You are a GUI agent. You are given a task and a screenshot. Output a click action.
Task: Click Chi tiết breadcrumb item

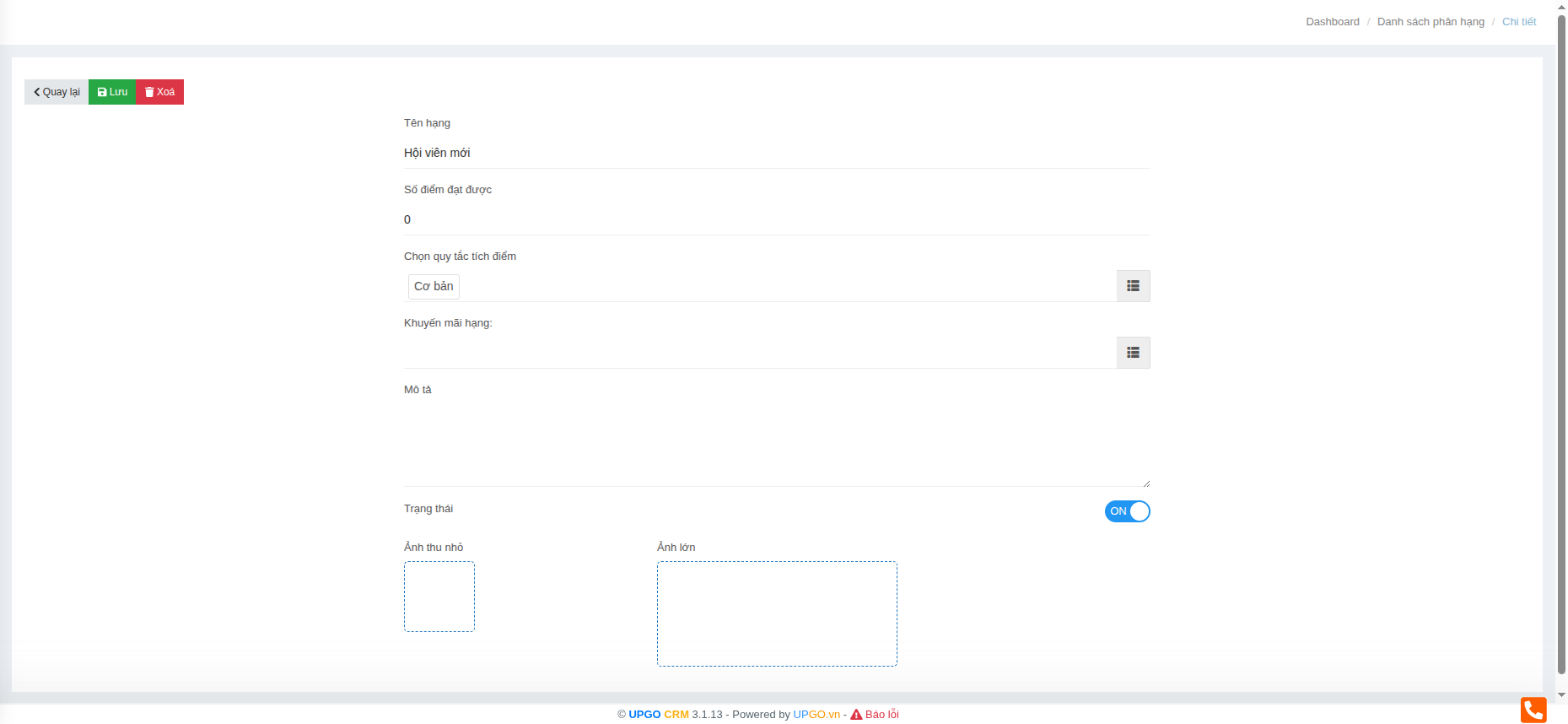1518,22
